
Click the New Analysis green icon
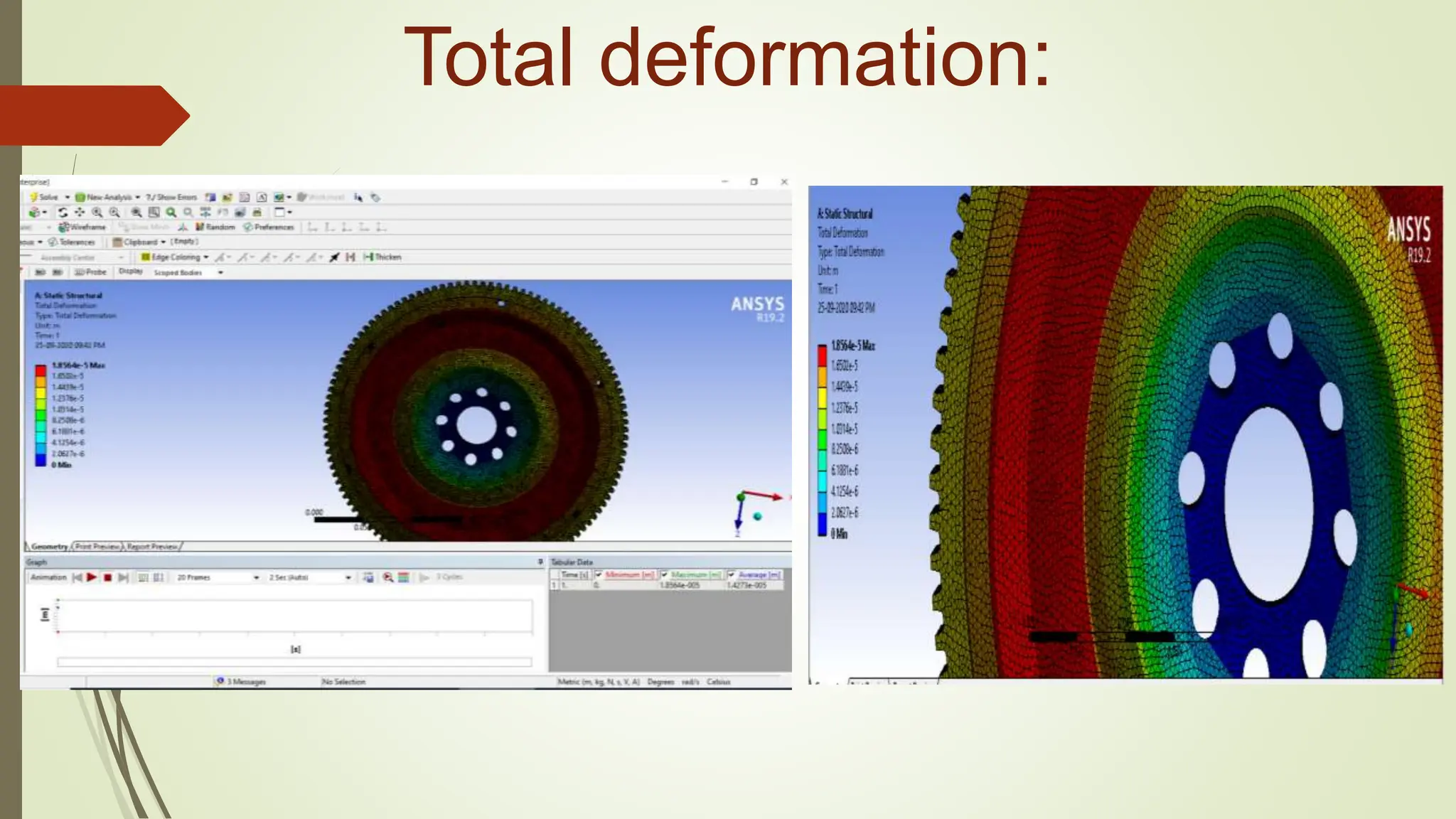tap(80, 197)
